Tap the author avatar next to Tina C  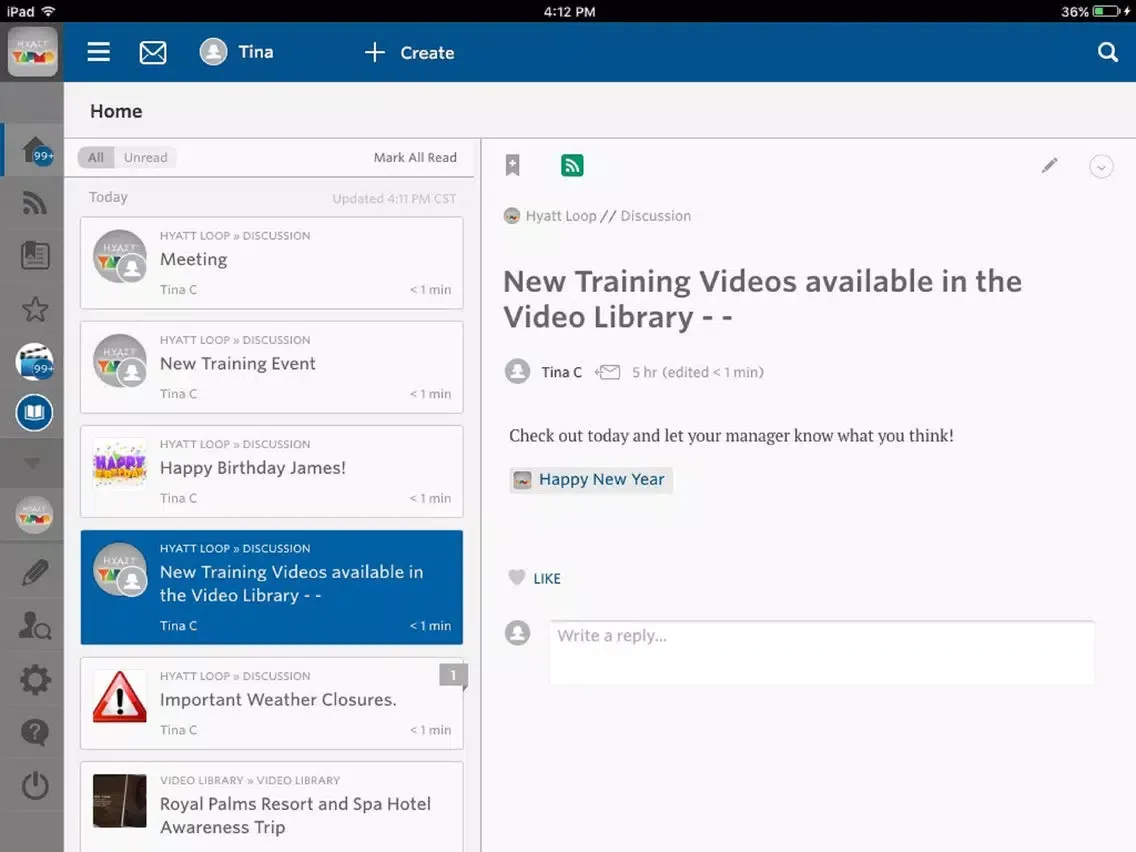[517, 372]
